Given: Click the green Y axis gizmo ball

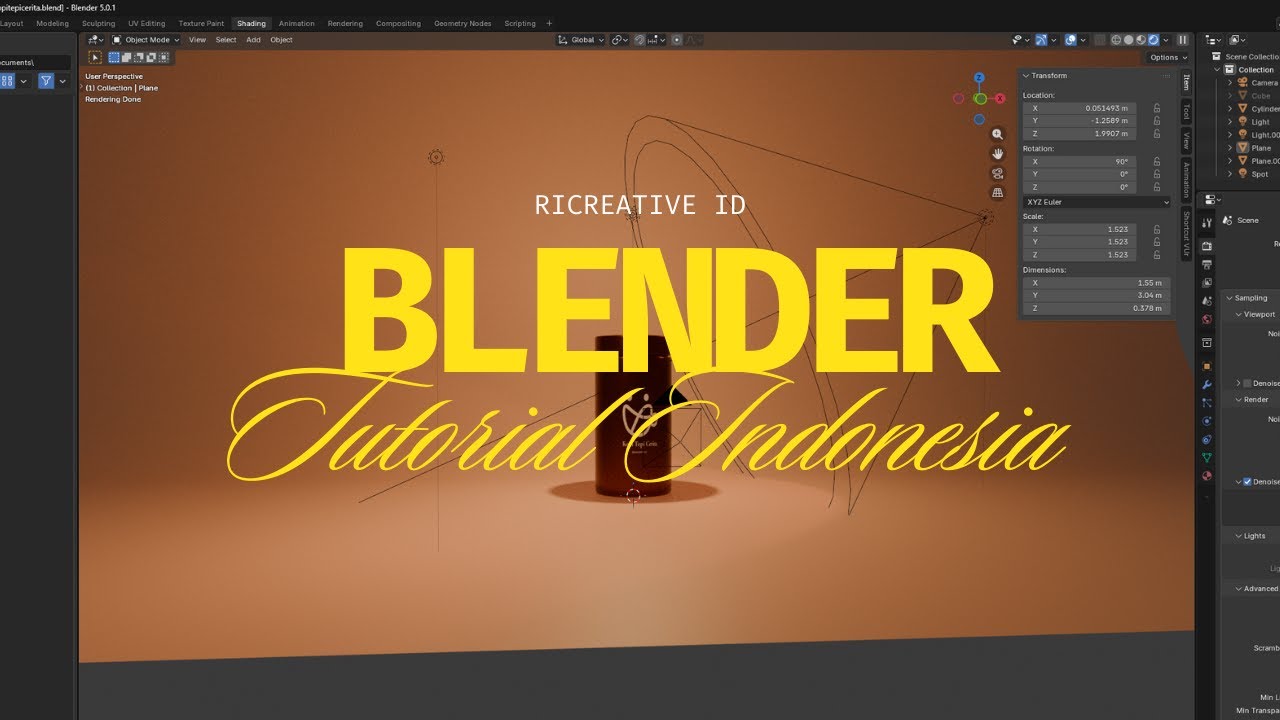Looking at the screenshot, I should click(x=980, y=98).
